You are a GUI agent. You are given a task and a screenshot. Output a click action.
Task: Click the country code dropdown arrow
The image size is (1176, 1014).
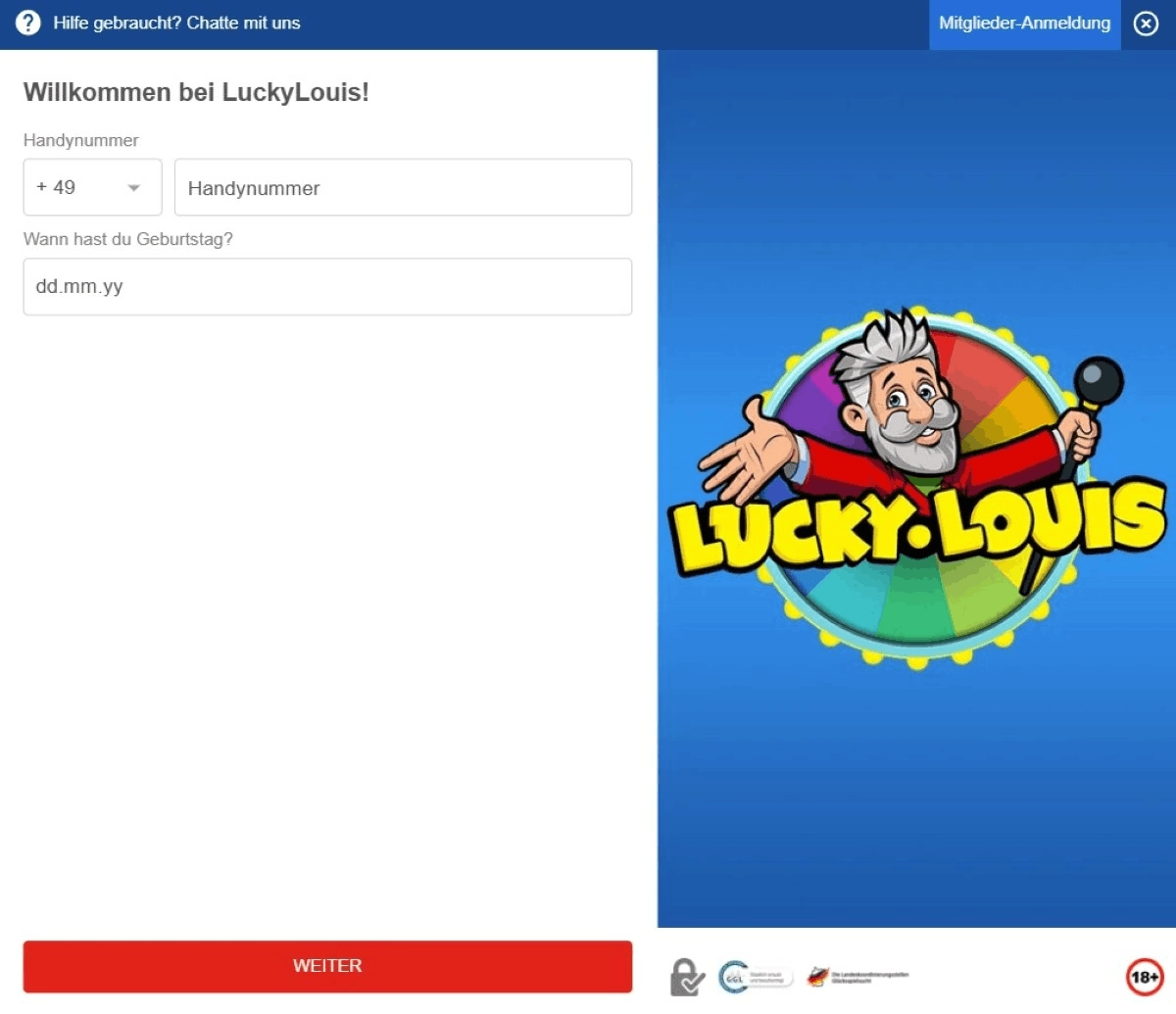[134, 188]
